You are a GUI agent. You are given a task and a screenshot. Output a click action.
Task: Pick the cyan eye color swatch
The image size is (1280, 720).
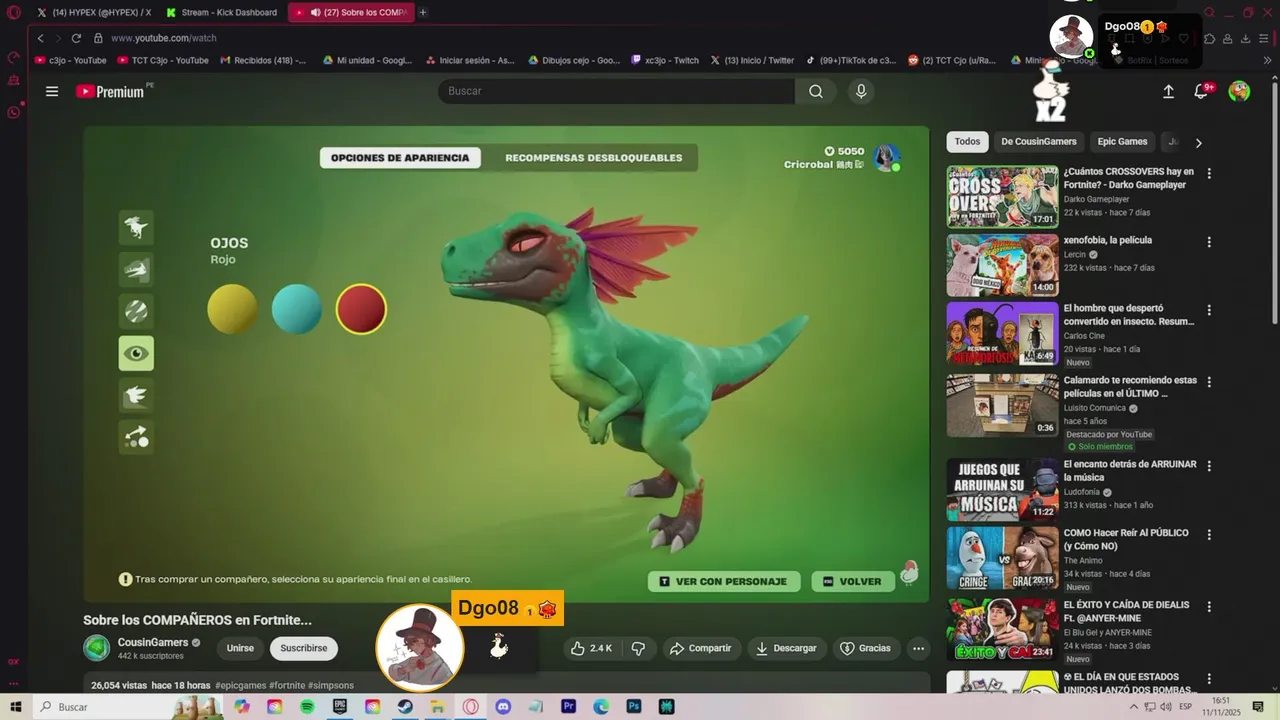(x=297, y=309)
